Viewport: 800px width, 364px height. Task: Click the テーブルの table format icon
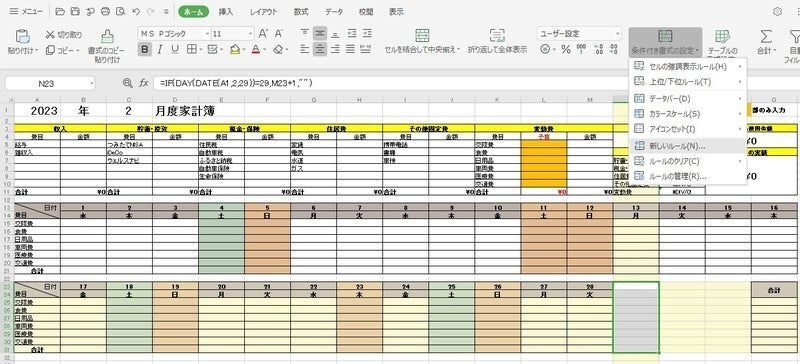point(722,36)
